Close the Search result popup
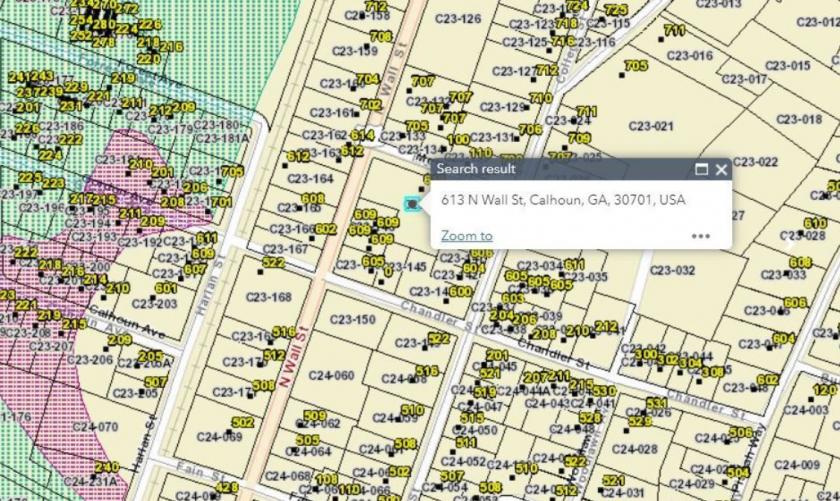The height and width of the screenshot is (501, 840). [721, 170]
